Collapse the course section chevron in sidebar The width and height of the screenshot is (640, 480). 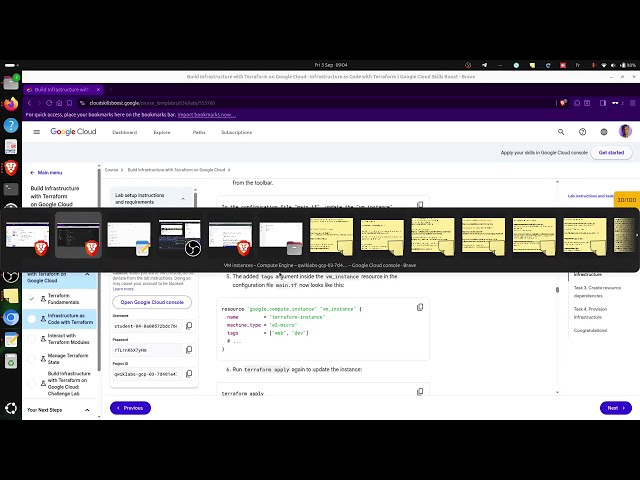tap(87, 274)
